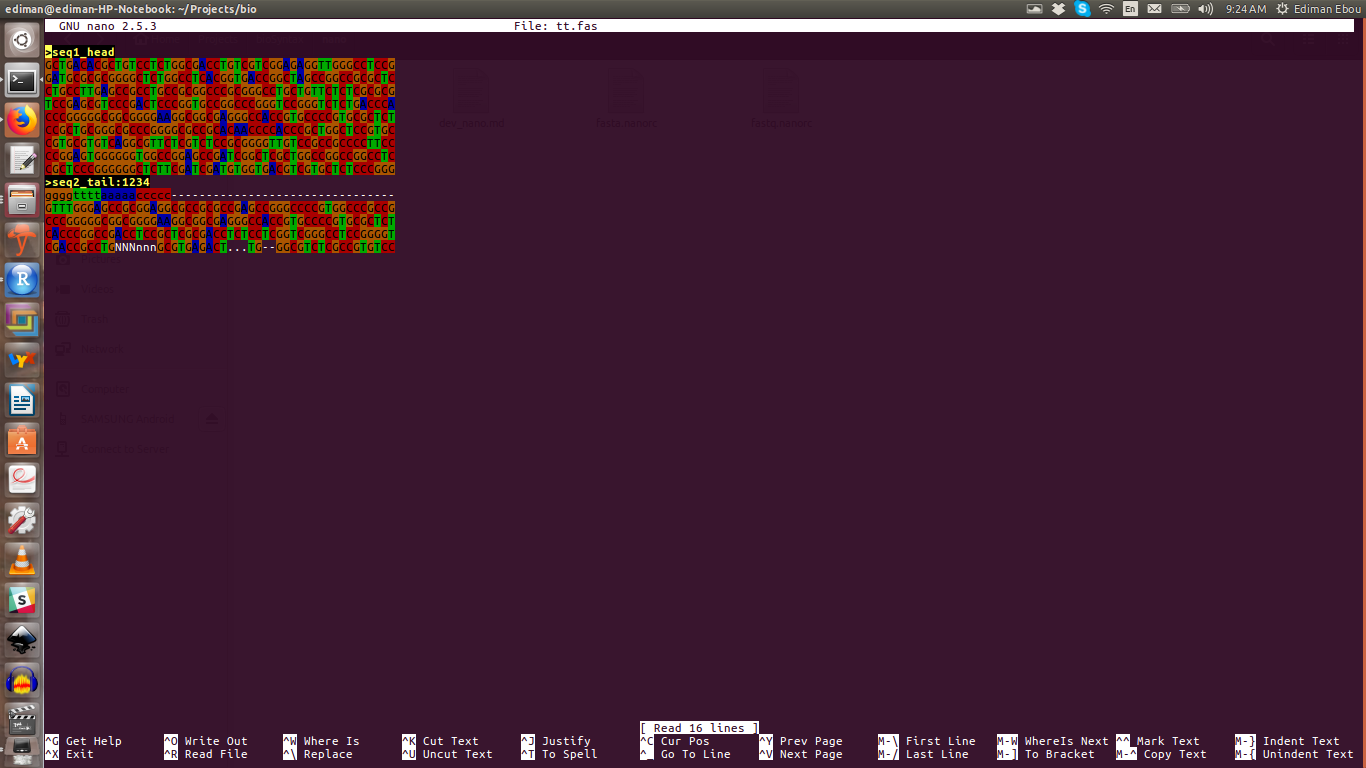1366x768 pixels.
Task: Click the 'Uncut Text' shortcut label
Action: [x=458, y=754]
